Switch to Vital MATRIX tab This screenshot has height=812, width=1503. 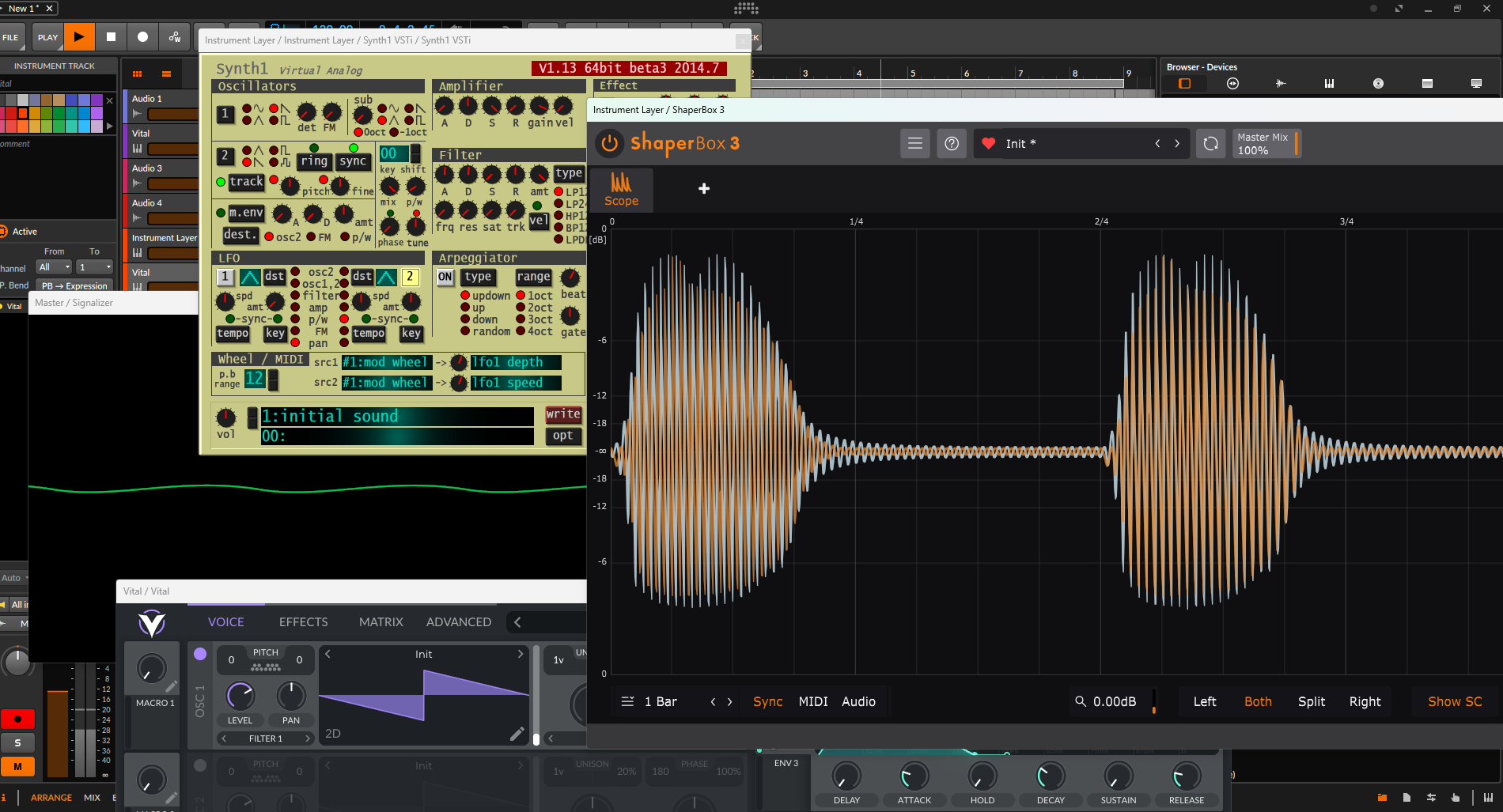(x=380, y=622)
